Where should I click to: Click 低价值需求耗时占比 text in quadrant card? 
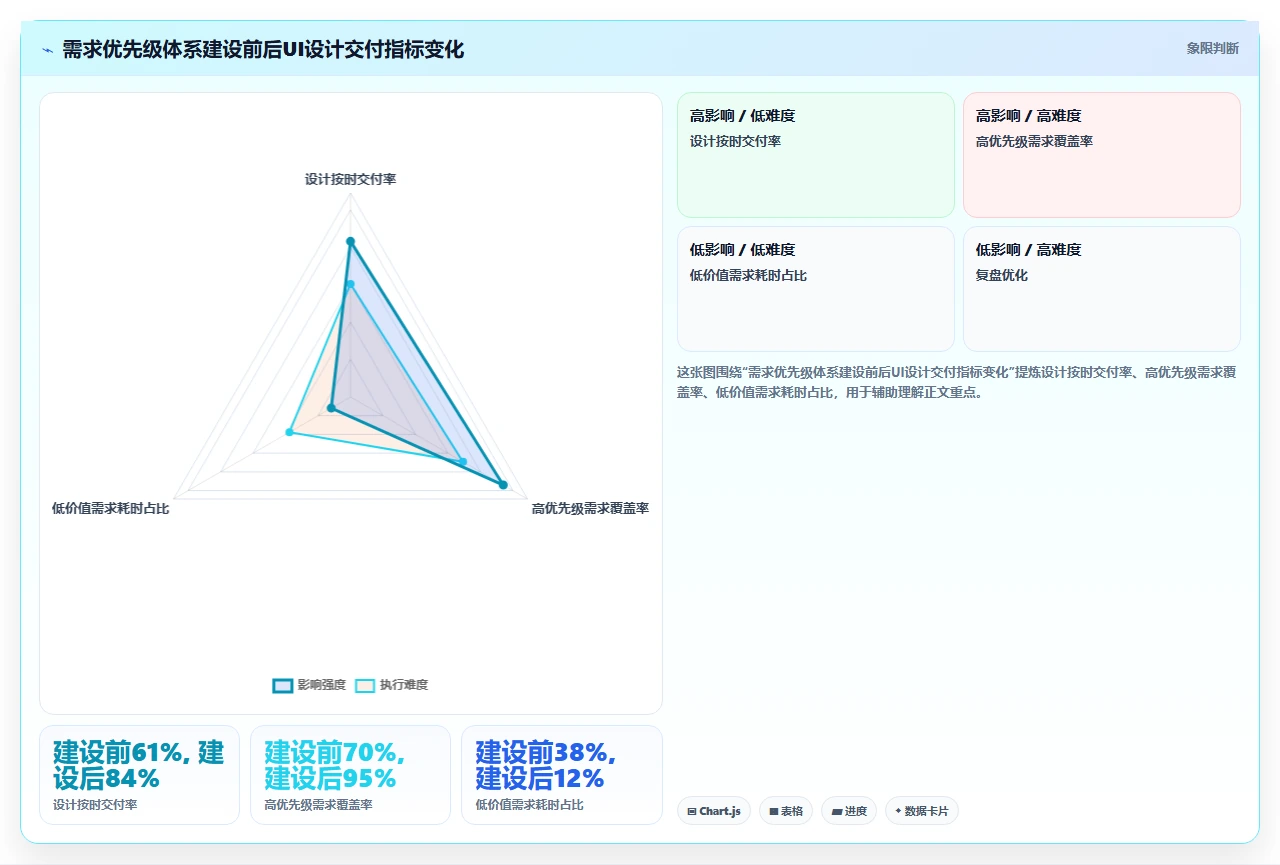pos(748,275)
